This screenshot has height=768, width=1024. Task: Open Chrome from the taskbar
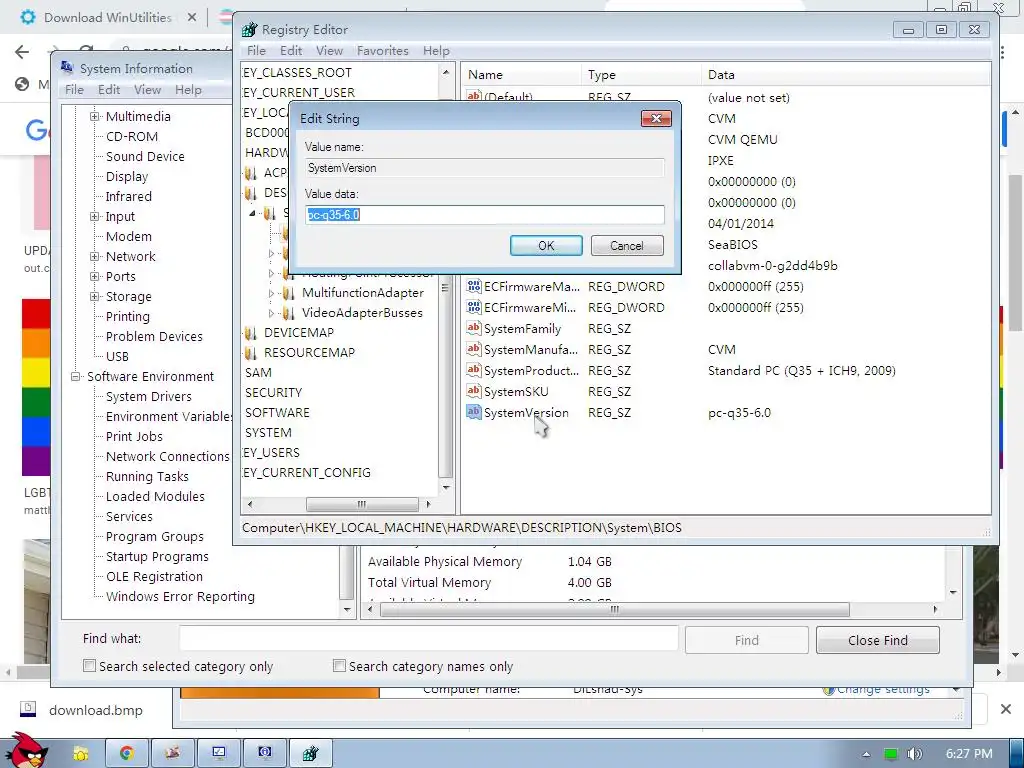pyautogui.click(x=127, y=754)
